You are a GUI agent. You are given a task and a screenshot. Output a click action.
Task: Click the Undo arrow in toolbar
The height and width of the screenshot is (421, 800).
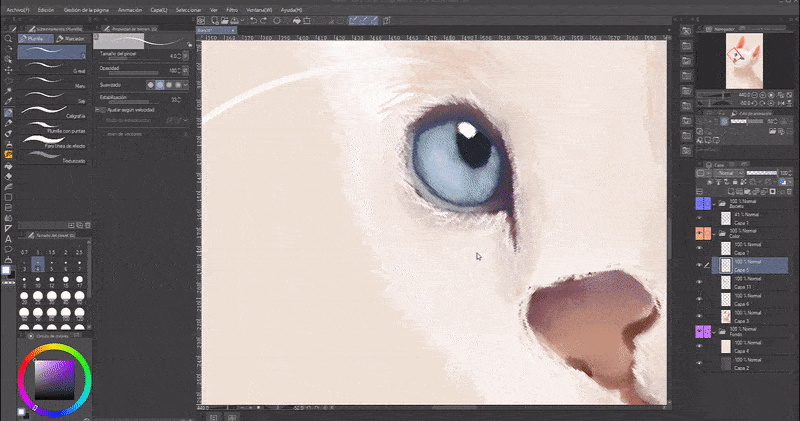tap(253, 21)
